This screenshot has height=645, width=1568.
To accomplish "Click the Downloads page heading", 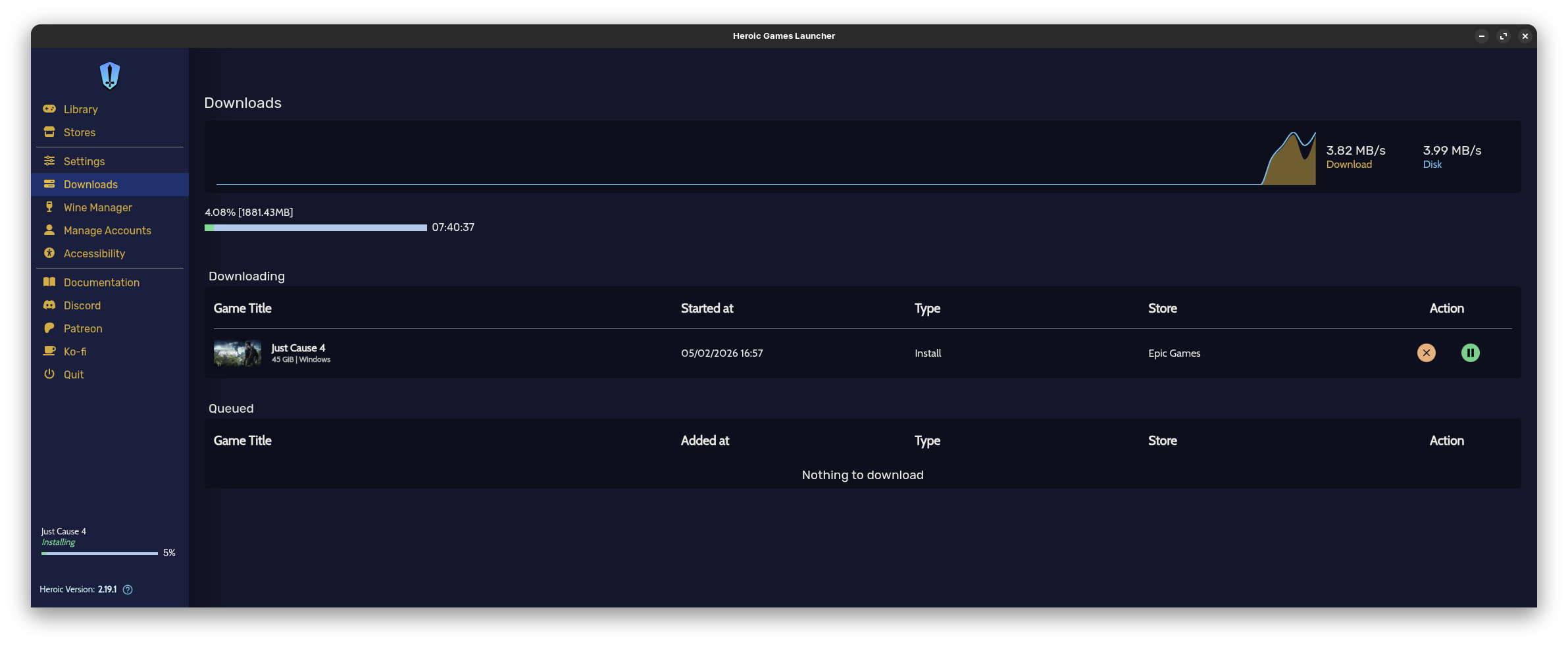I will coord(243,103).
